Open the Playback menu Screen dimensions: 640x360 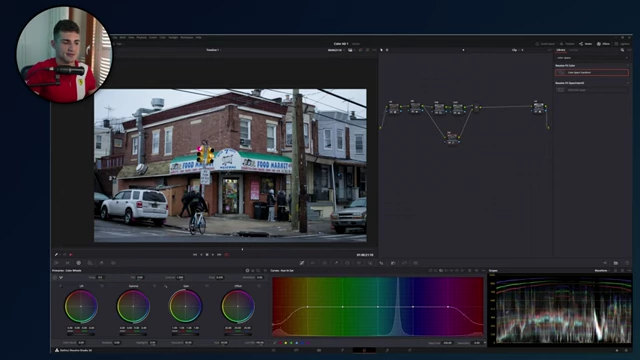click(141, 38)
